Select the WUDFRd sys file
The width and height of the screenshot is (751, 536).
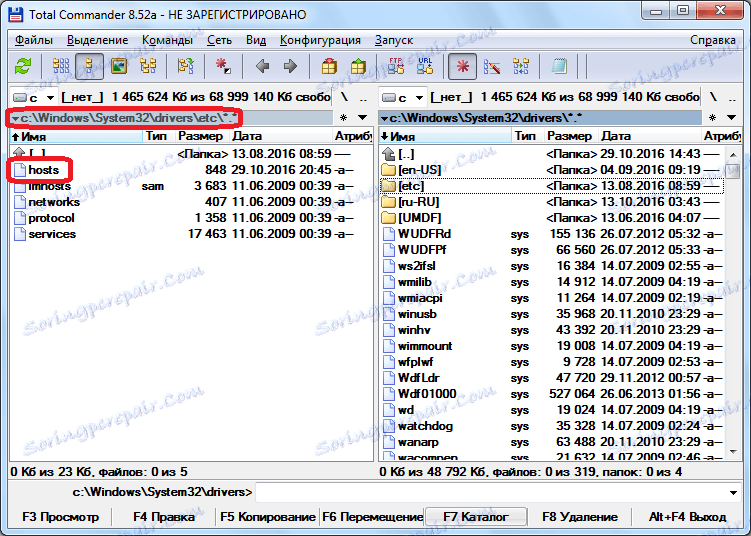[552, 234]
